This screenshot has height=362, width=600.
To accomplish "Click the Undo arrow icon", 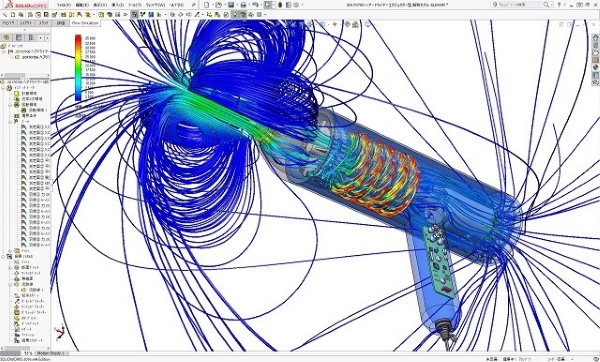I will [x=255, y=5].
